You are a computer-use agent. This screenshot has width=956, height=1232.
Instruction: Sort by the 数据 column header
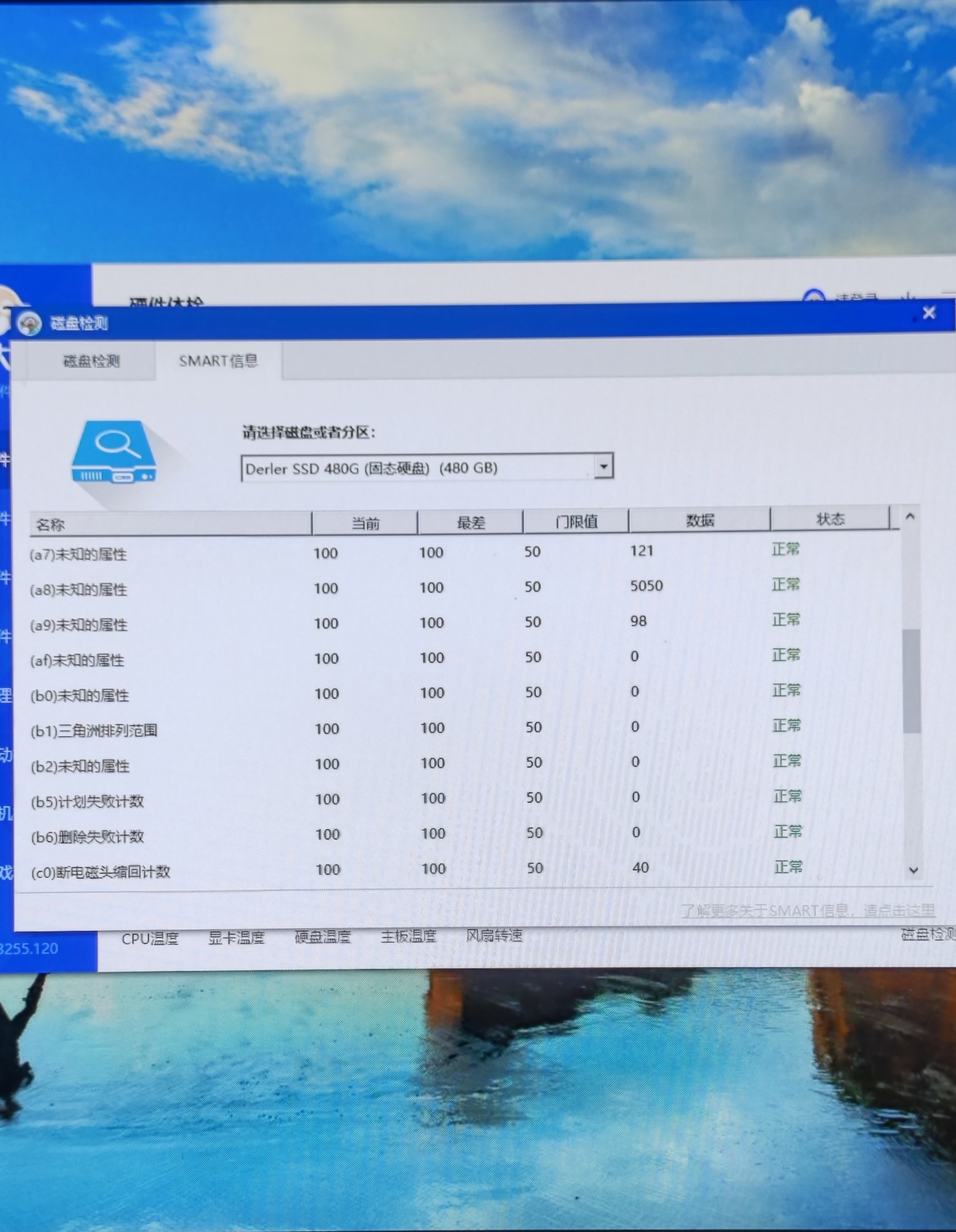[699, 520]
